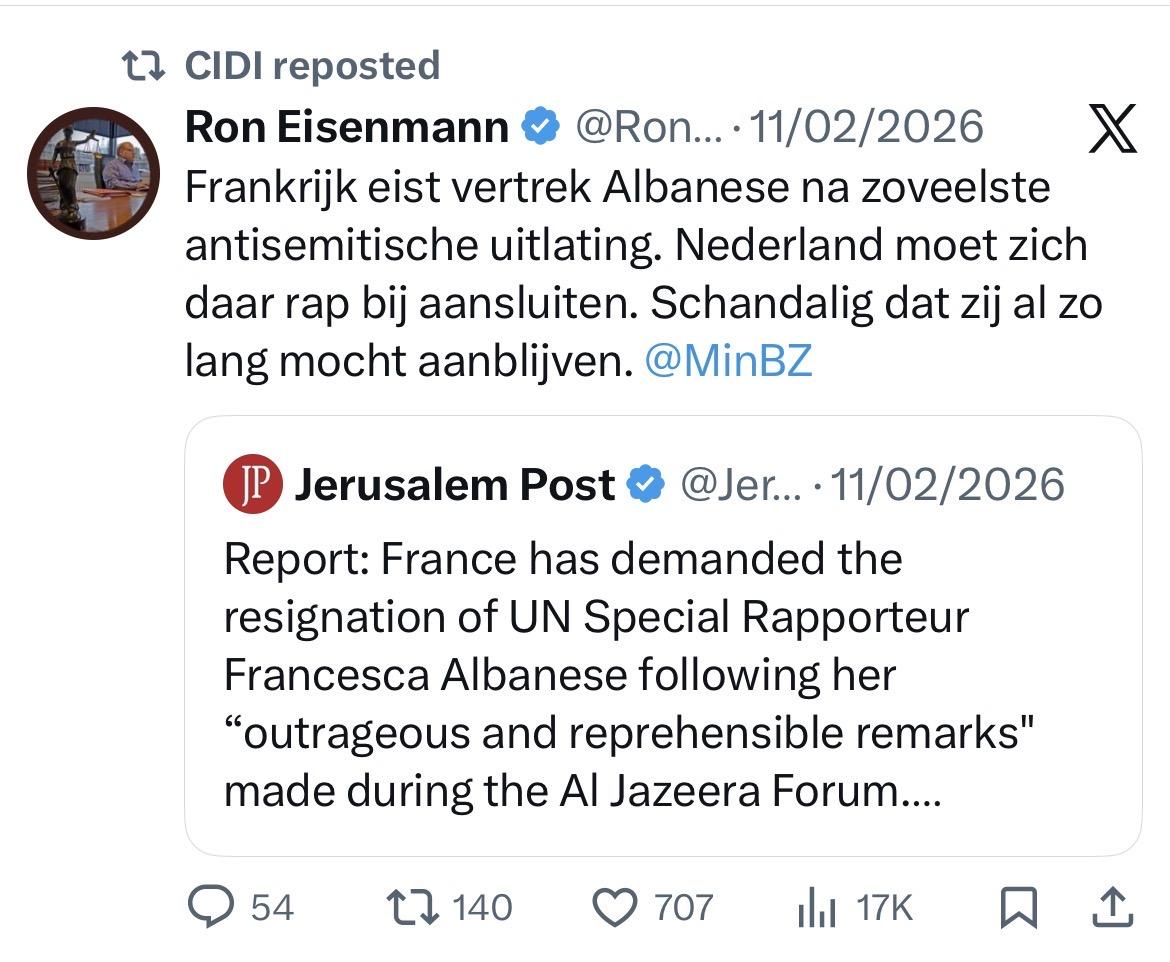Click the Jerusalem Post JP avatar
Viewport: 1170px width, 962px height.
click(x=253, y=486)
